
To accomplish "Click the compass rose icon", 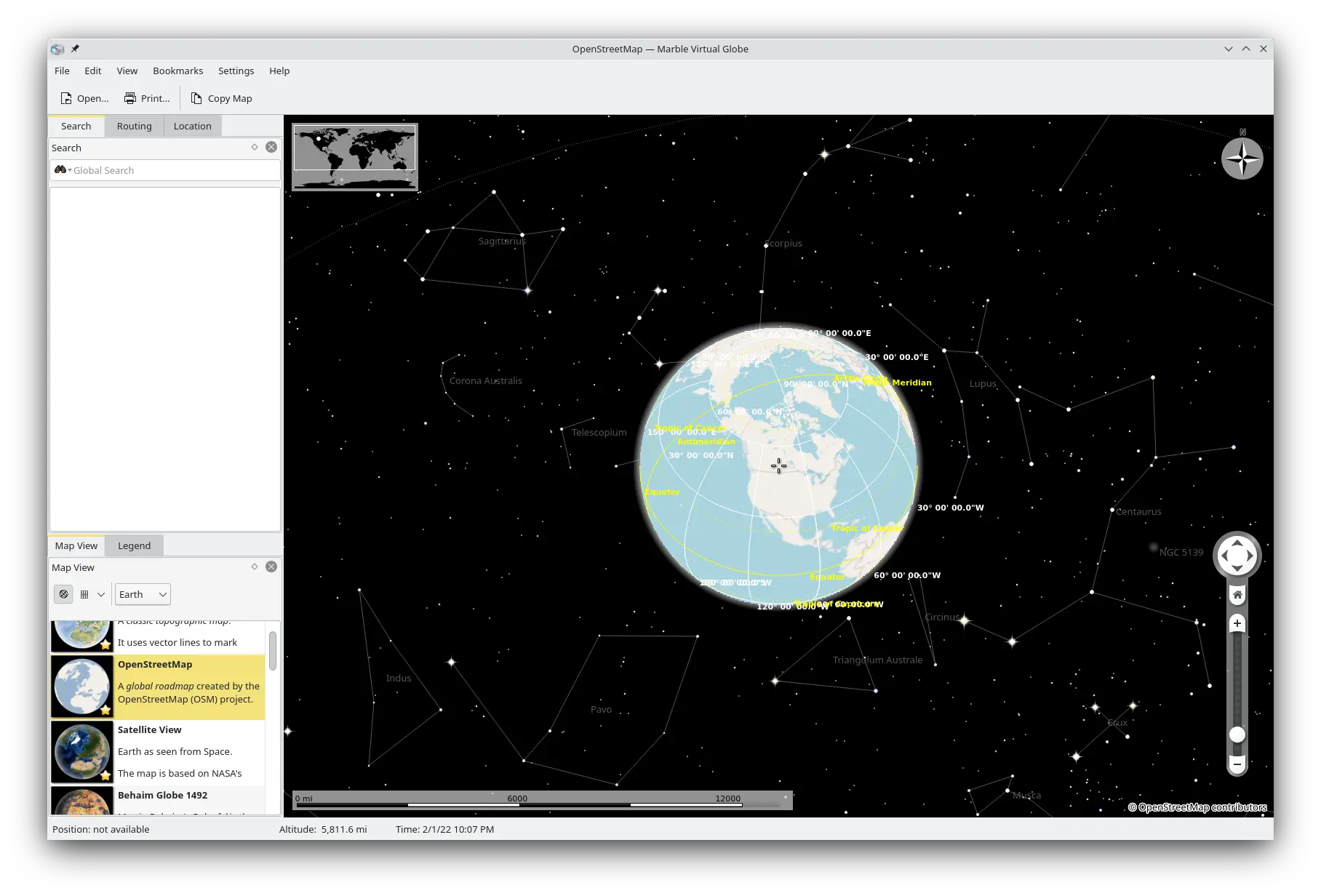I will tap(1242, 158).
